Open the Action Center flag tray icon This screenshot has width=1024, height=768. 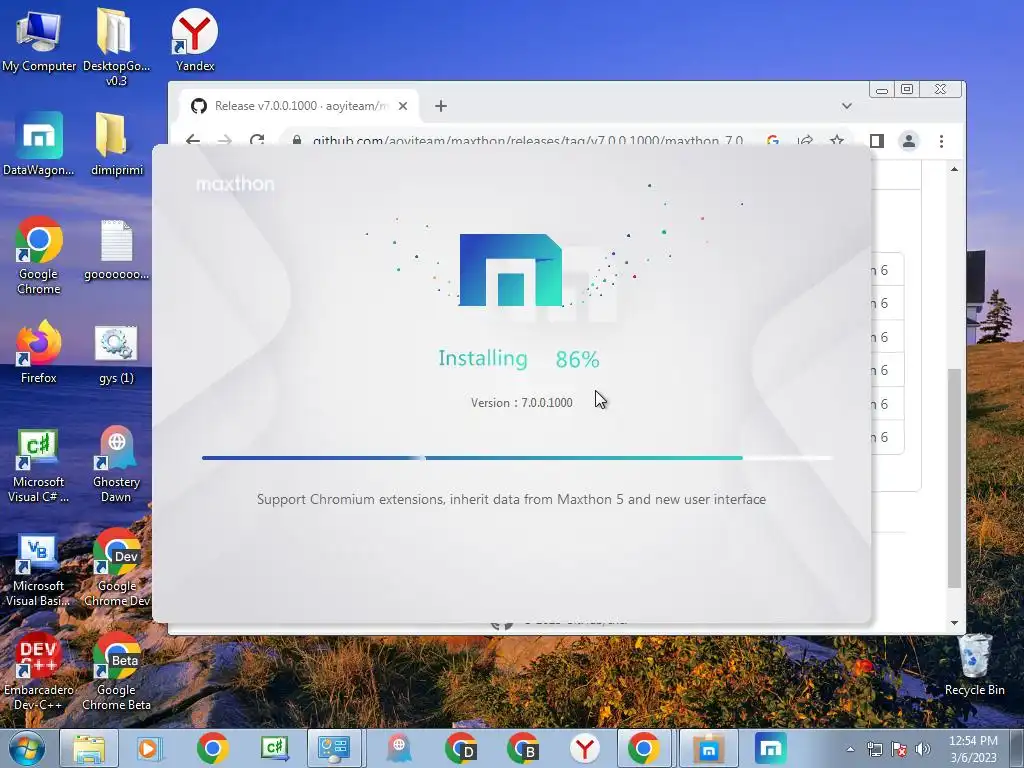[x=899, y=749]
